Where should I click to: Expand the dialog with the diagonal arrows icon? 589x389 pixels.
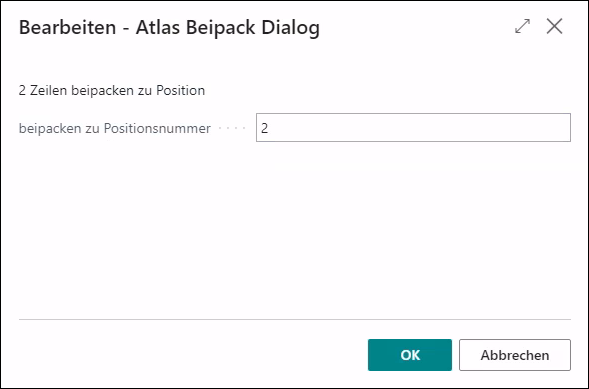(523, 26)
